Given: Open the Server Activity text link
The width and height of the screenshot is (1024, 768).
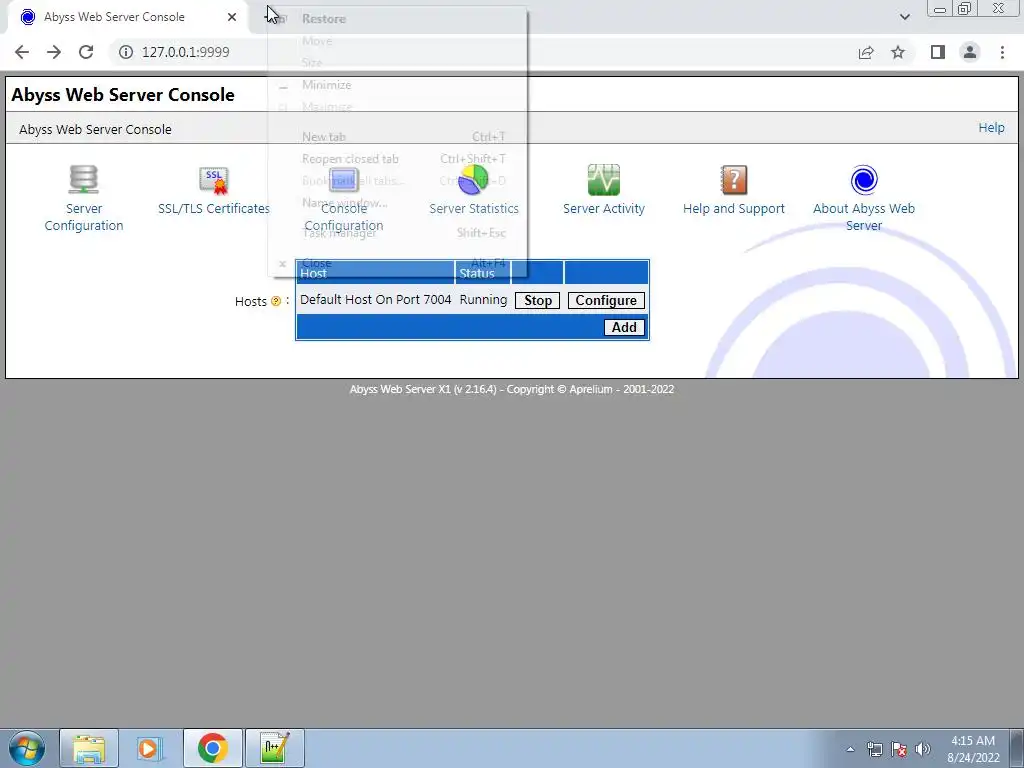Looking at the screenshot, I should click(603, 208).
